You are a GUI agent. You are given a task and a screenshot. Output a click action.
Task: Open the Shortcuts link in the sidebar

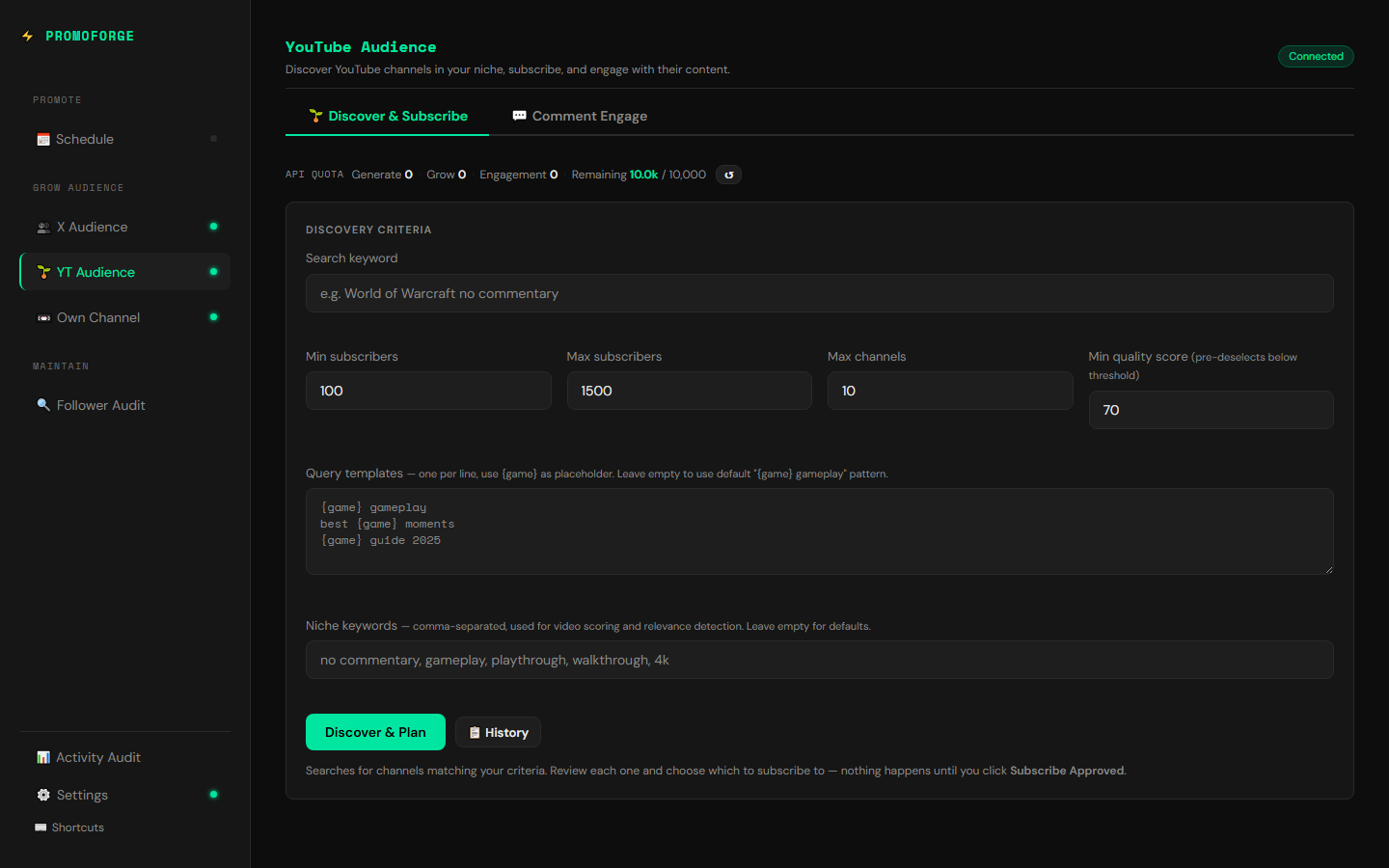(69, 827)
